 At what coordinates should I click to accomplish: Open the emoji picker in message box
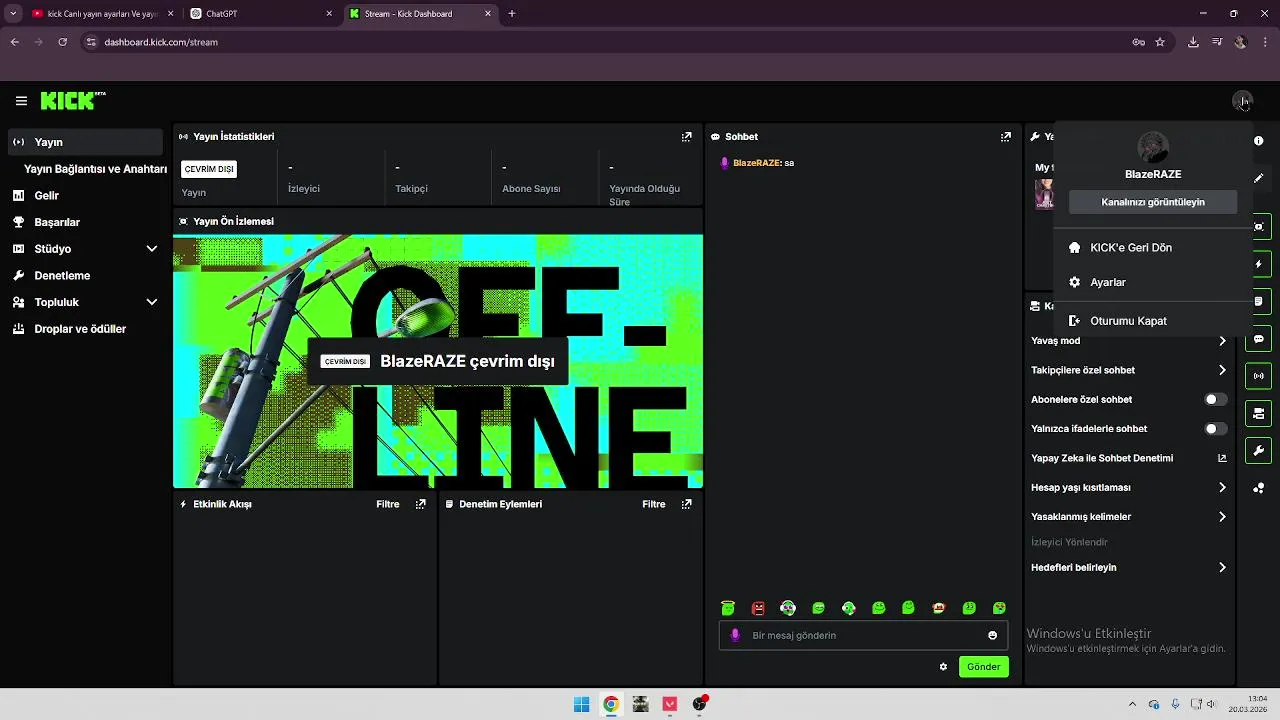992,635
